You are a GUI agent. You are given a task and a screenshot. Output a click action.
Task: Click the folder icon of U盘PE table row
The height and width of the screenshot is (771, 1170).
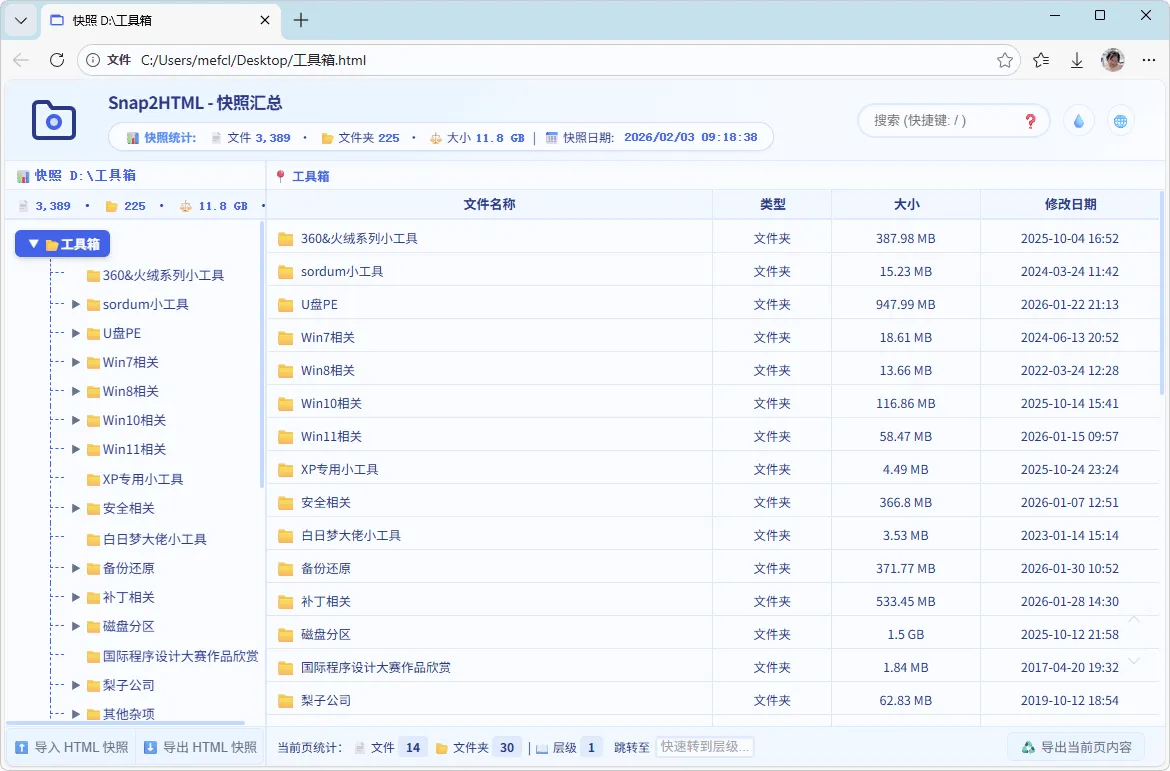pos(285,305)
